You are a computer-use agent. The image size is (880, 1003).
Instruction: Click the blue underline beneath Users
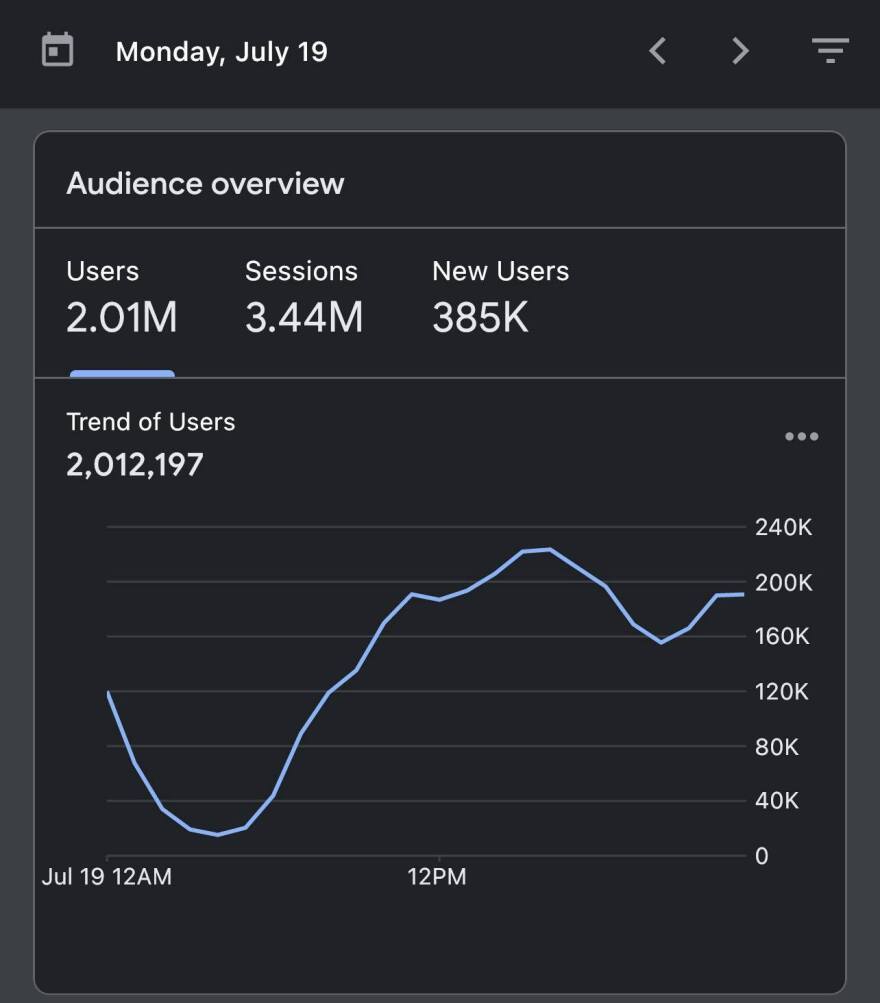coord(122,374)
